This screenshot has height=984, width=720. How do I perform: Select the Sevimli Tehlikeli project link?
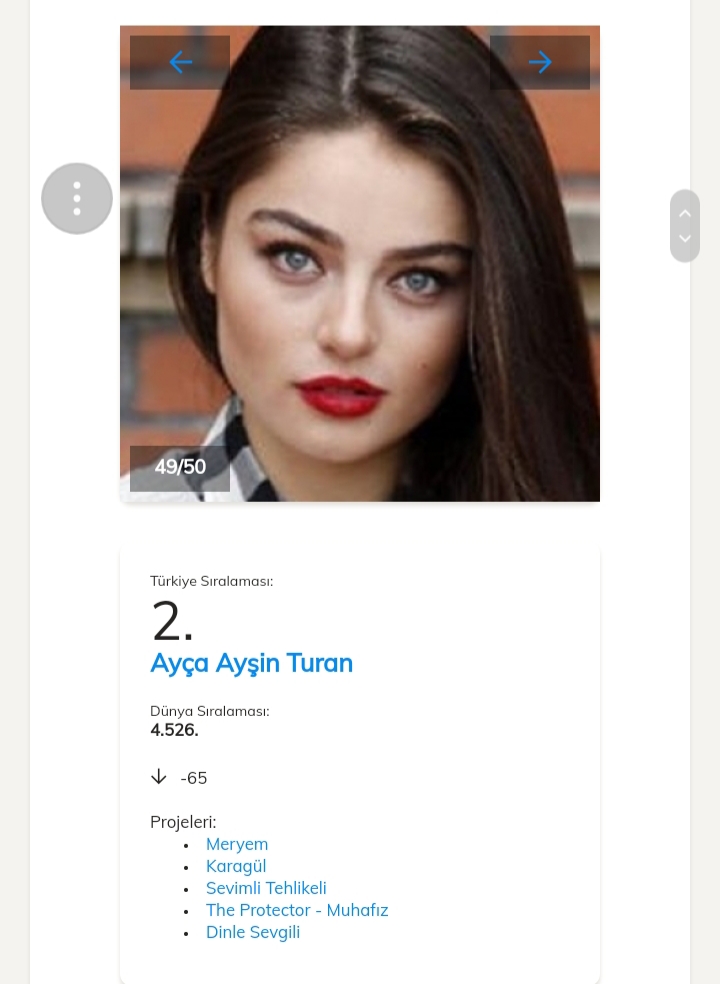click(266, 888)
